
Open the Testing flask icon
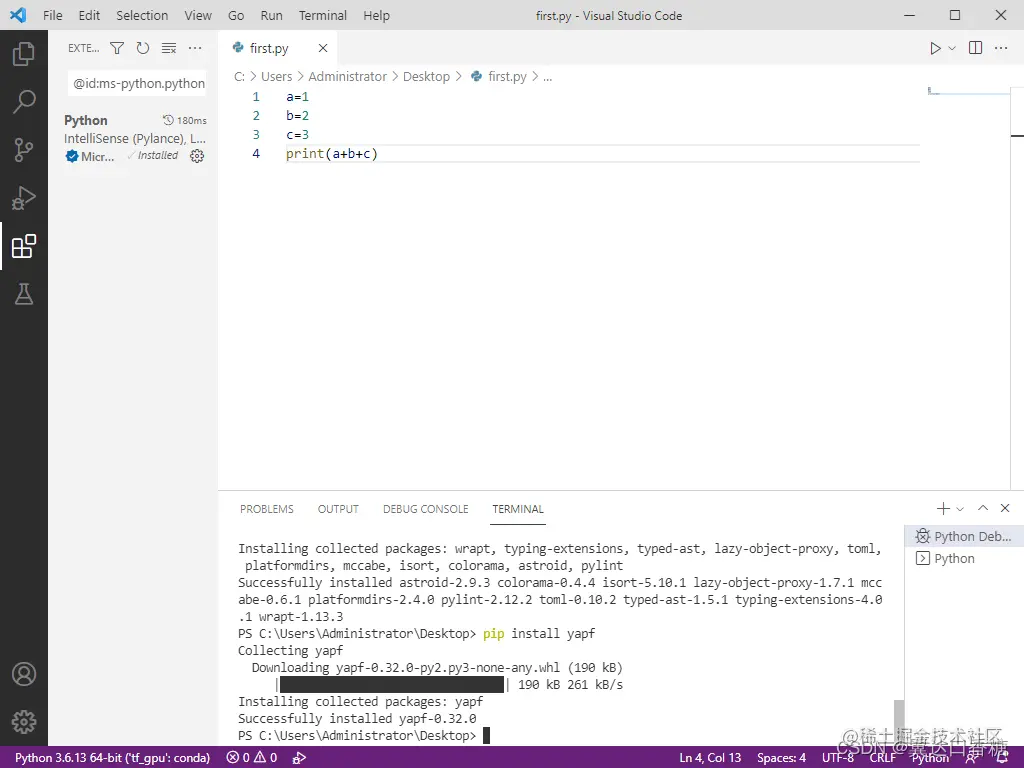pyautogui.click(x=24, y=295)
